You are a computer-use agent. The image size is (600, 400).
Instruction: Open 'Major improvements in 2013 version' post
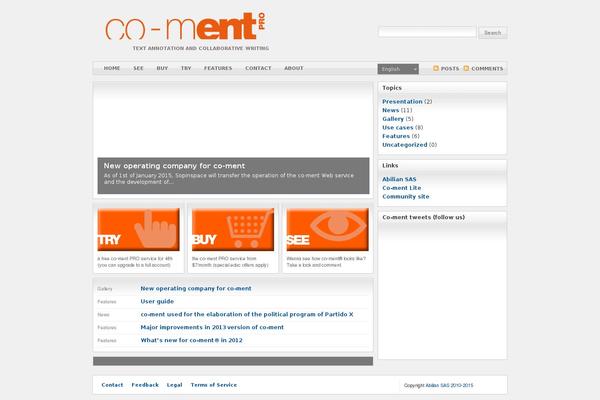click(212, 327)
